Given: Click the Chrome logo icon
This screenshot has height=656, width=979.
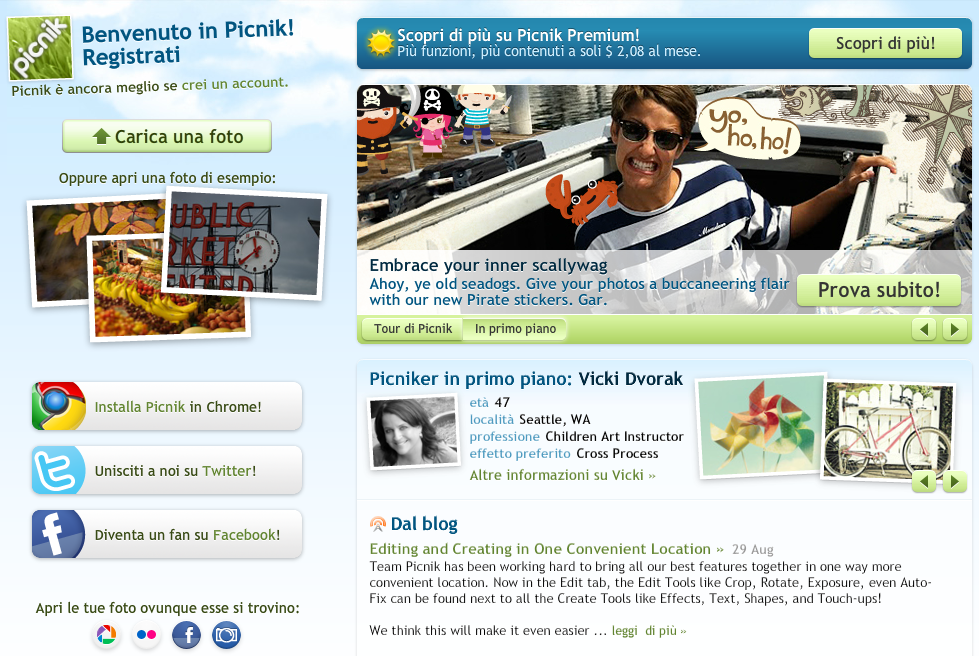Looking at the screenshot, I should pos(59,406).
